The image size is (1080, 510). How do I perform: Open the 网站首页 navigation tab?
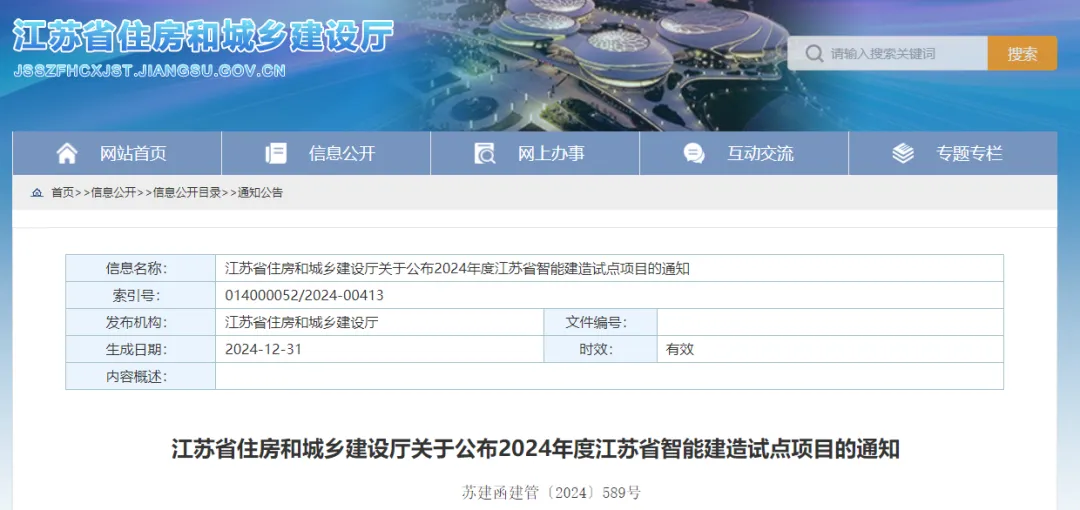117,153
